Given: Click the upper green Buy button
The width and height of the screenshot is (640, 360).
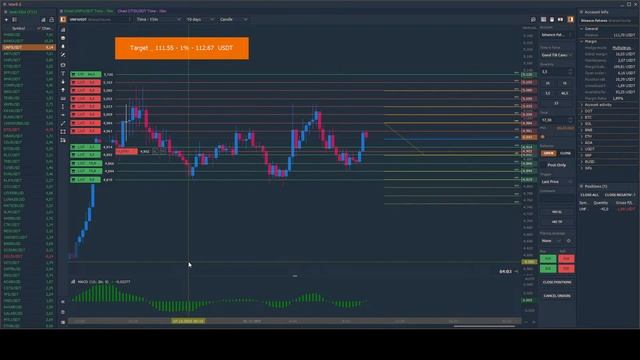Looking at the screenshot, I should coord(548,259).
